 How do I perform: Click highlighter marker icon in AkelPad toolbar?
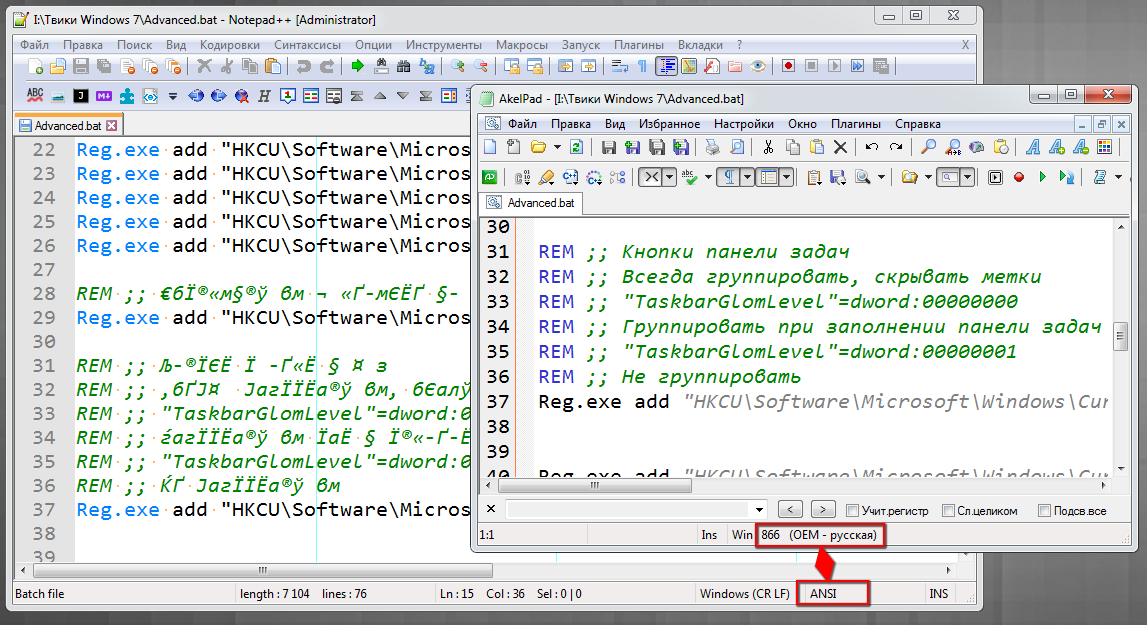[x=546, y=177]
